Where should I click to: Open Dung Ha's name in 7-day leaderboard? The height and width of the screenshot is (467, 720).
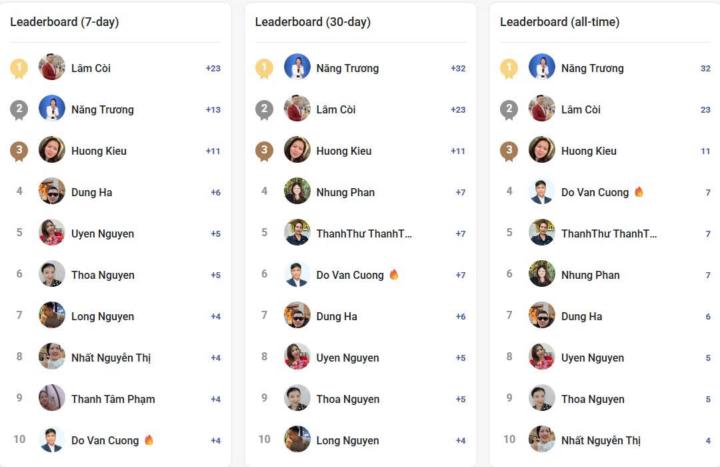click(x=90, y=192)
